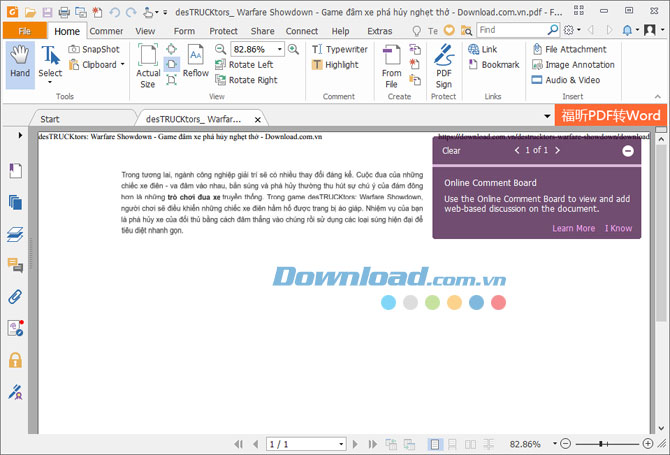670x455 pixels.
Task: Open the Pages thumbnails side panel
Action: pos(15,203)
